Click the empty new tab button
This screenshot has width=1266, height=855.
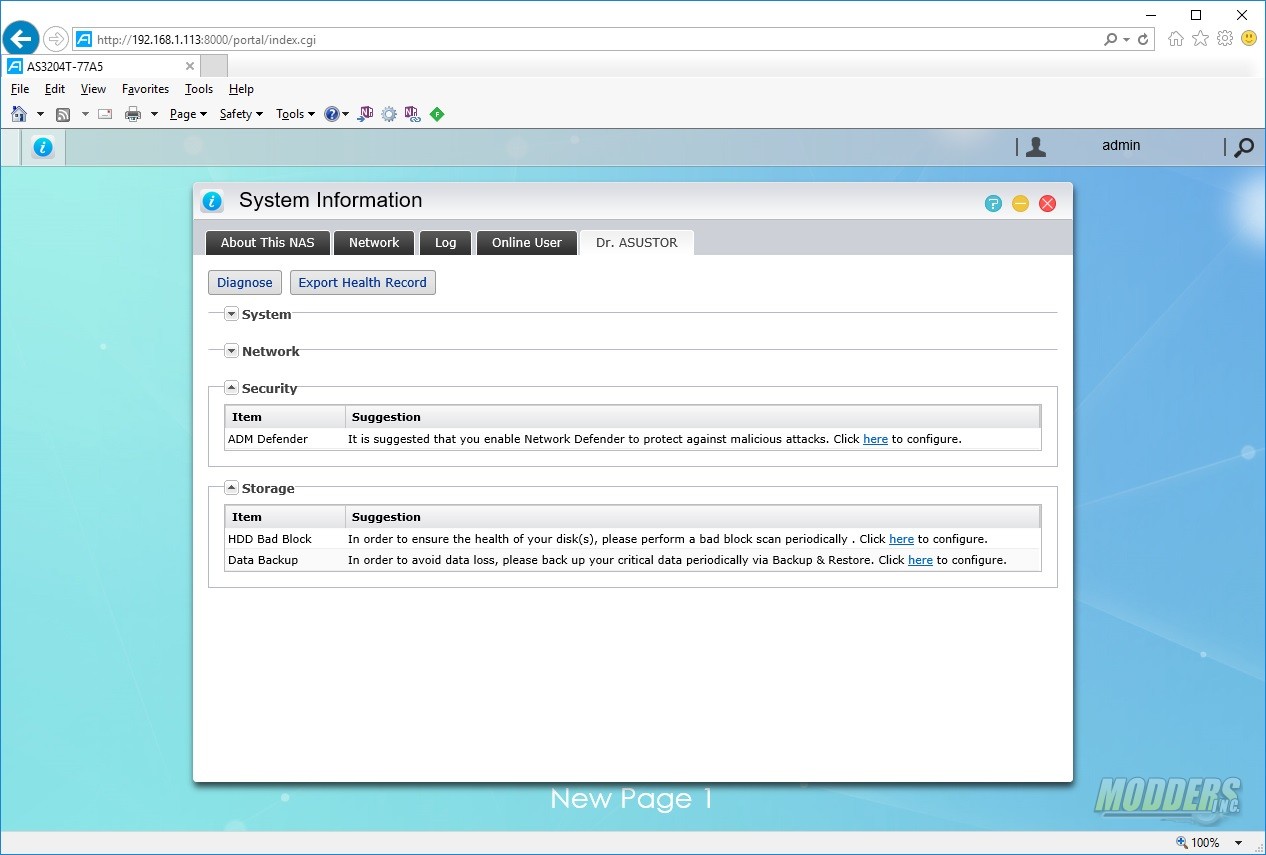pos(214,66)
